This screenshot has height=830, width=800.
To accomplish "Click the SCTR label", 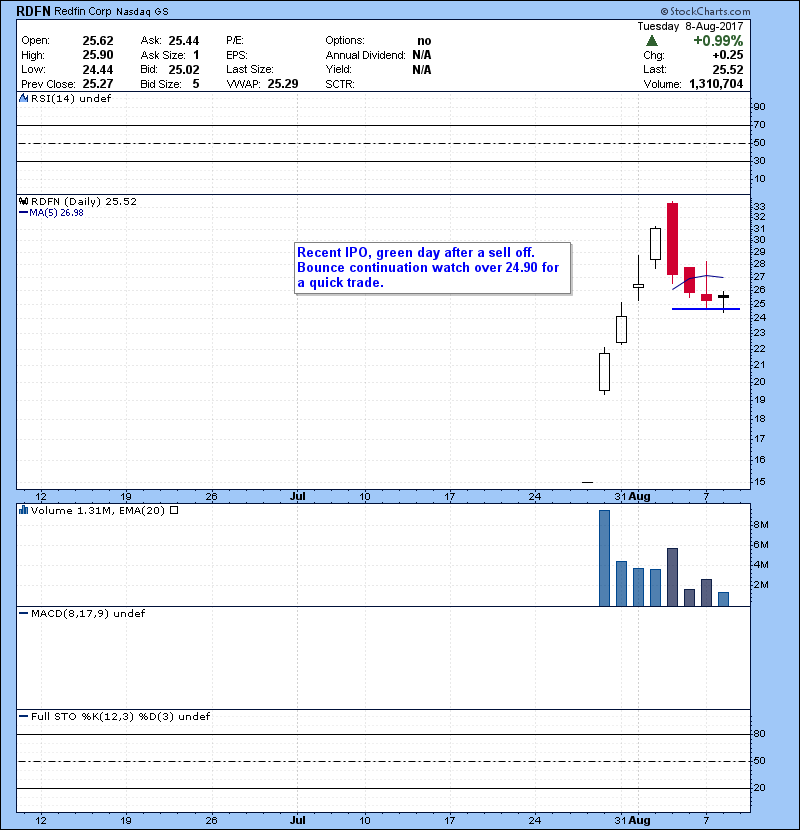I will point(340,84).
